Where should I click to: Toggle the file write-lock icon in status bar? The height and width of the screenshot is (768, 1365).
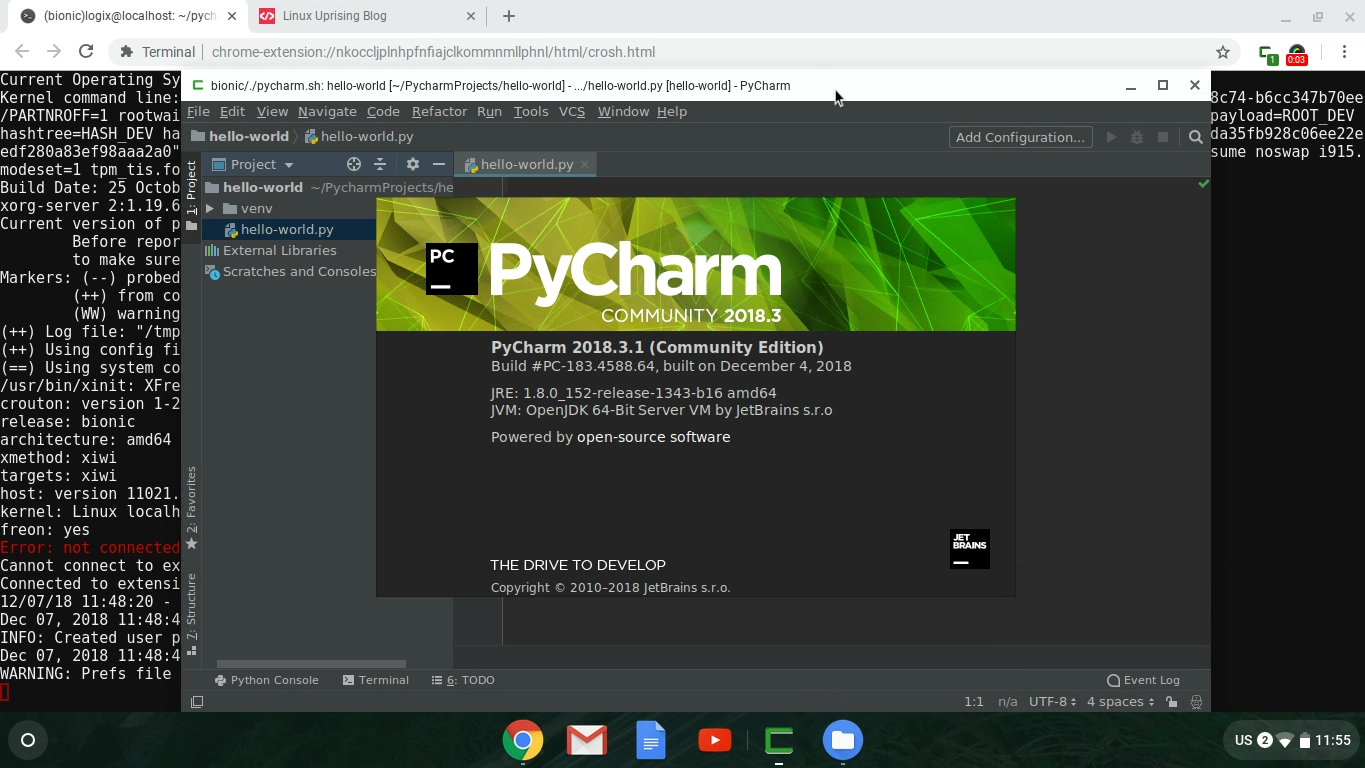tap(1171, 701)
